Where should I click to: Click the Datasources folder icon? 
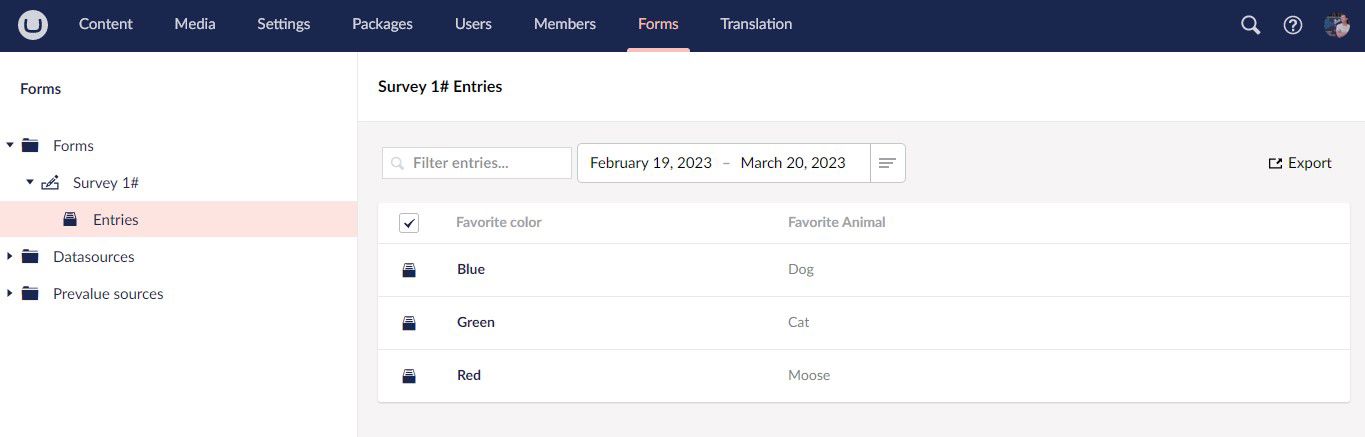pyautogui.click(x=30, y=257)
